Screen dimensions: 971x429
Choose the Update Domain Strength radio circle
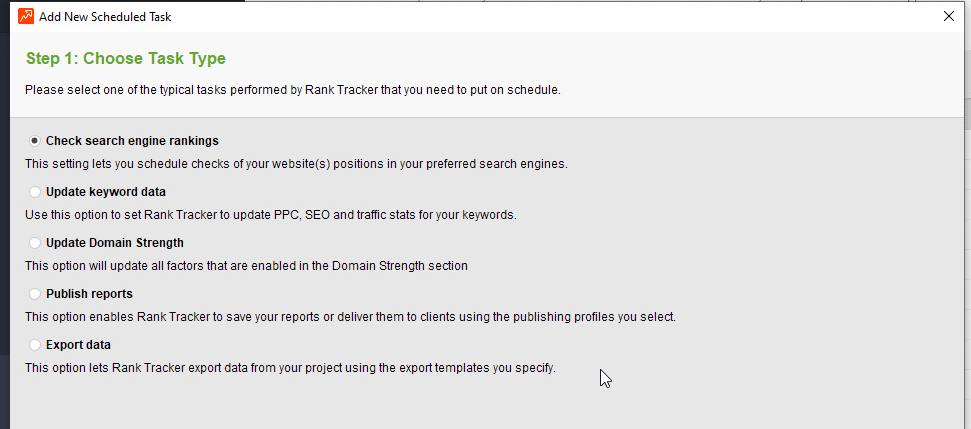(x=35, y=243)
